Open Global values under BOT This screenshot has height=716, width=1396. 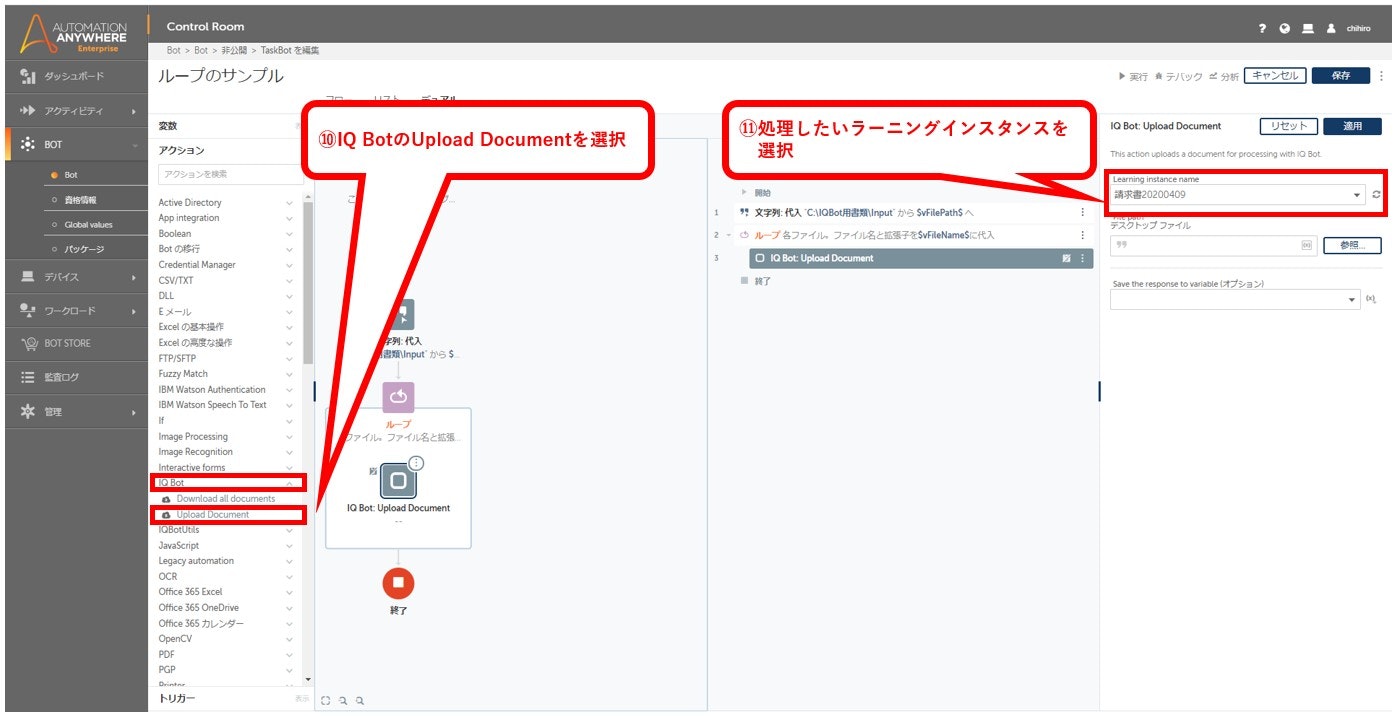click(x=89, y=225)
